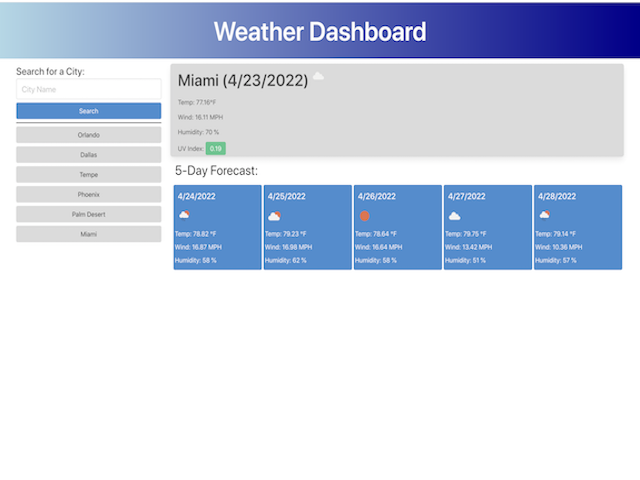This screenshot has height=480, width=640.
Task: Open Miami from the history list
Action: [x=88, y=234]
